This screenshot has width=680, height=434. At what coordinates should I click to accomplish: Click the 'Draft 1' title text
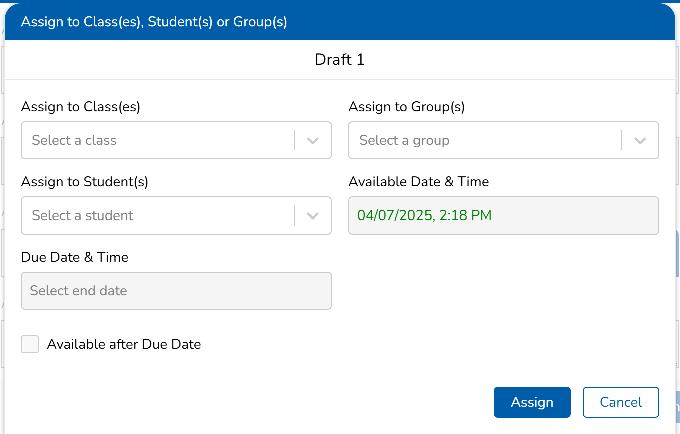click(340, 60)
